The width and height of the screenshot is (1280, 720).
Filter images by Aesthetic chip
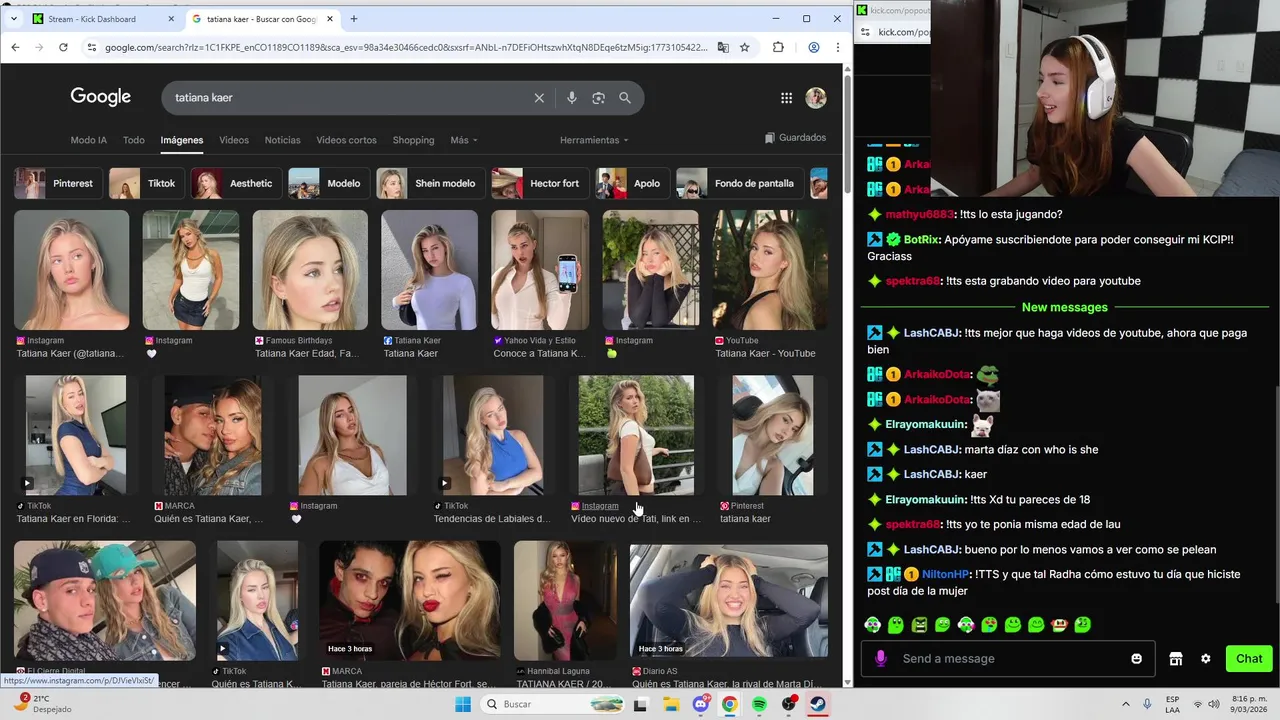click(x=236, y=183)
